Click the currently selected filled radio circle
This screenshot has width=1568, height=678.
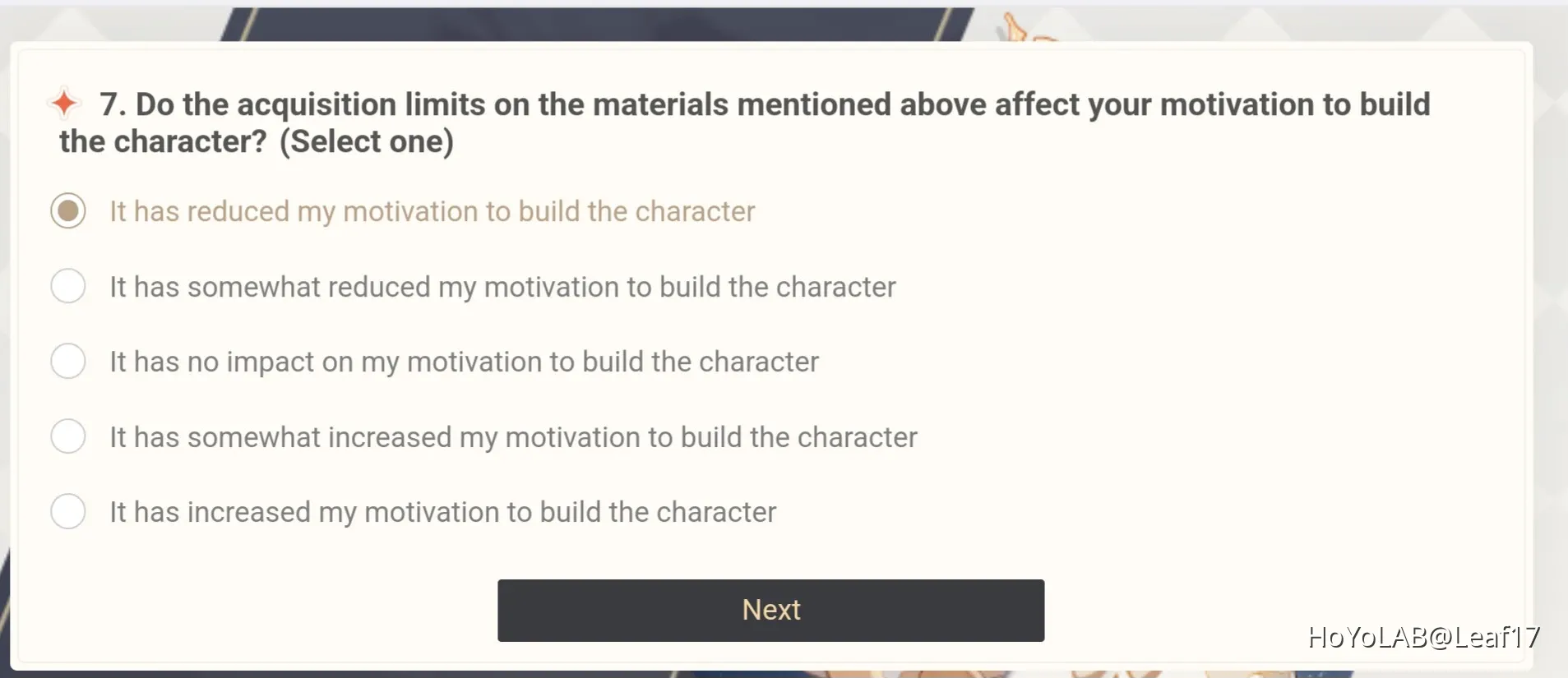[67, 211]
